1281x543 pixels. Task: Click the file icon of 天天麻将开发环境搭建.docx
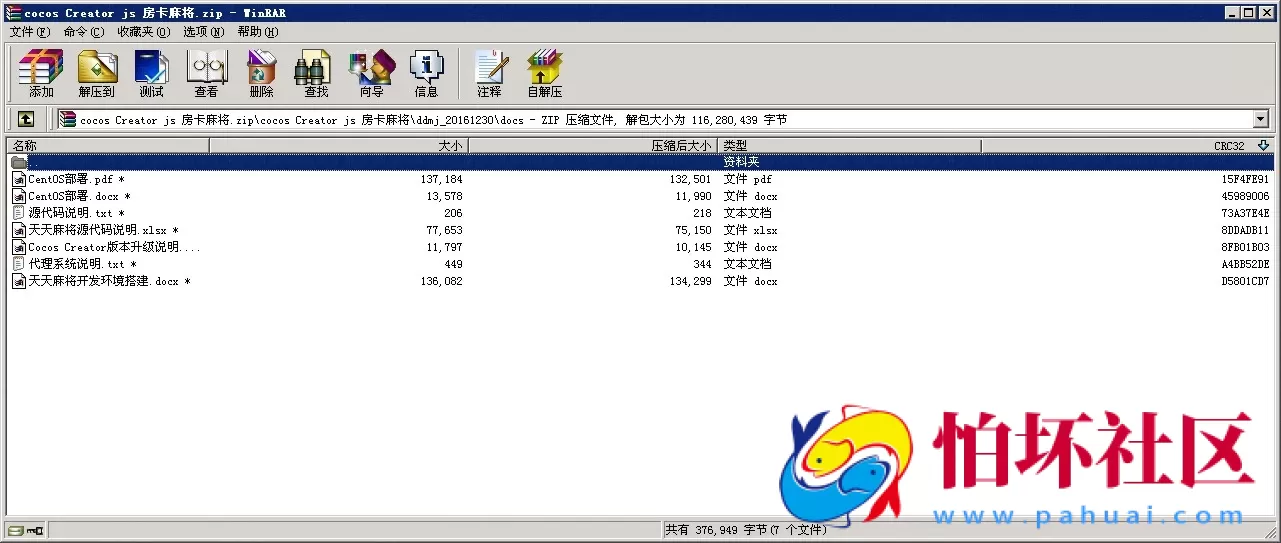pos(19,281)
